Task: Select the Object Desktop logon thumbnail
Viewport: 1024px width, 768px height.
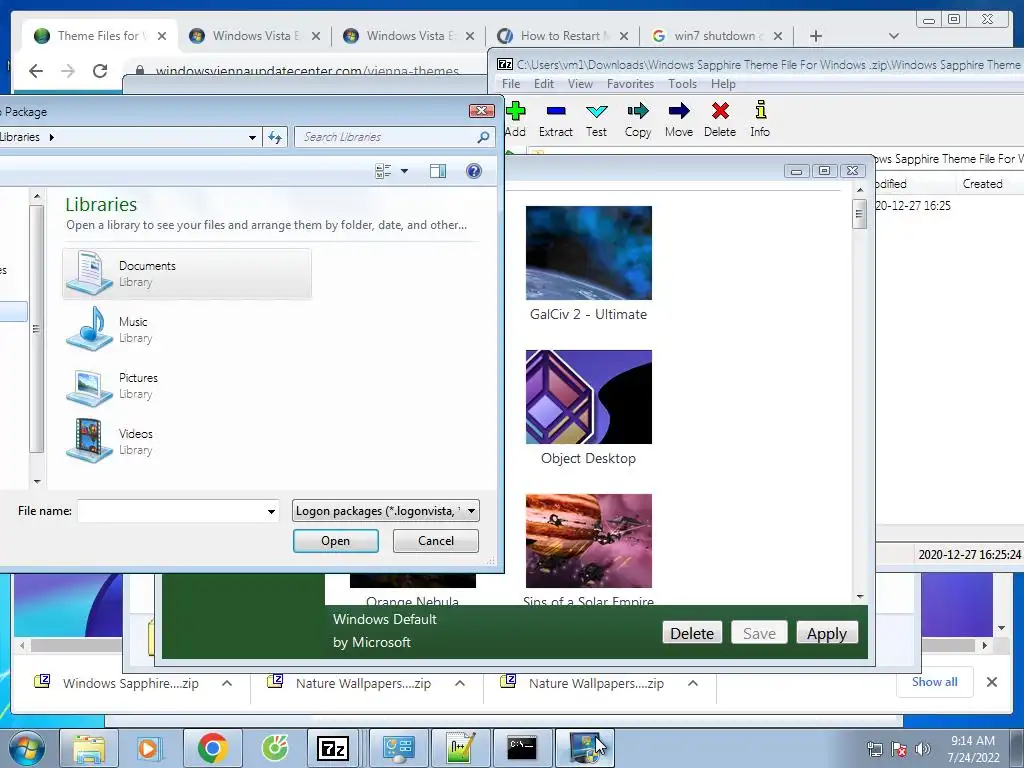Action: click(x=588, y=397)
